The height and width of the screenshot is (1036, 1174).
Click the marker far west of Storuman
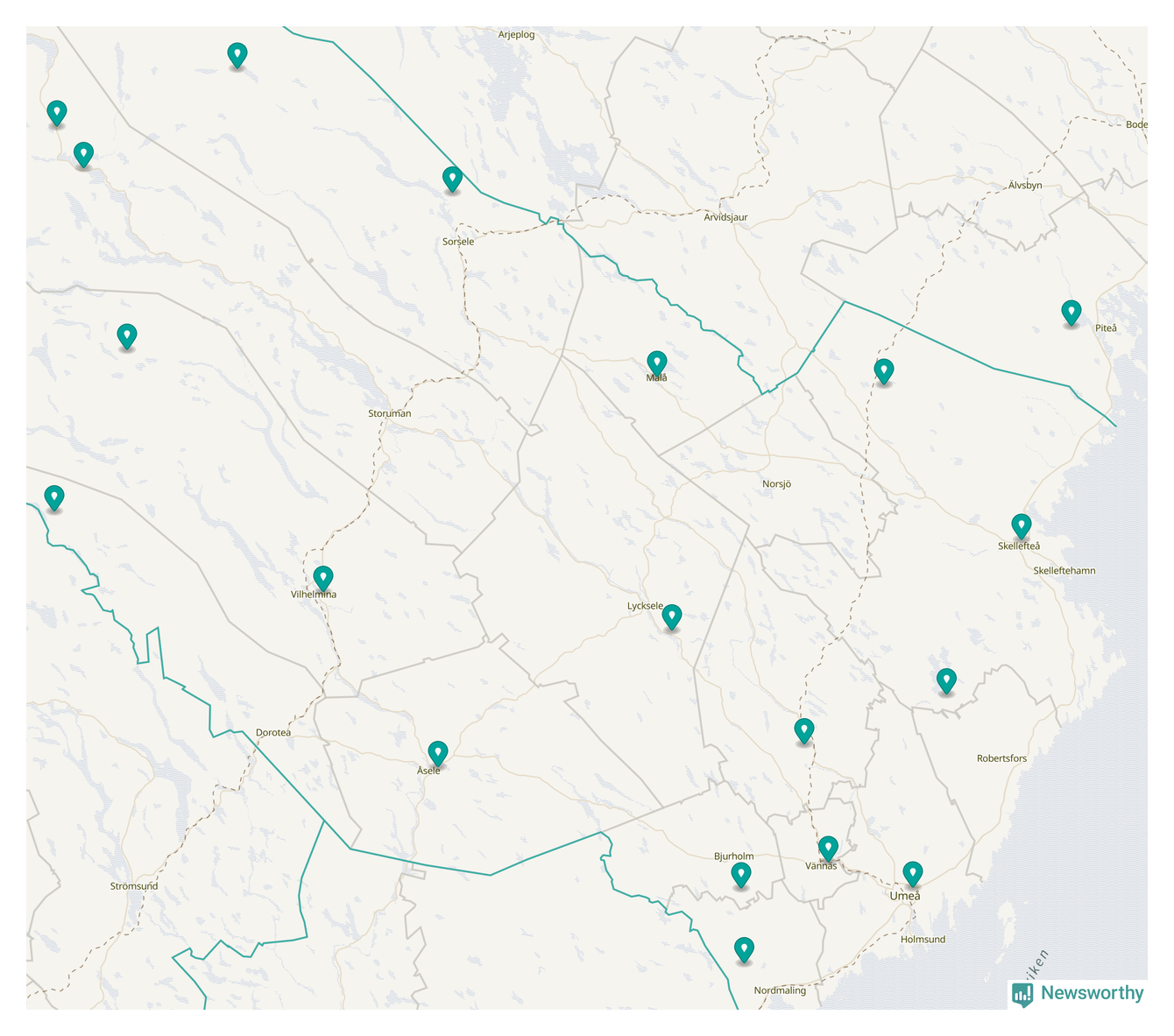127,336
